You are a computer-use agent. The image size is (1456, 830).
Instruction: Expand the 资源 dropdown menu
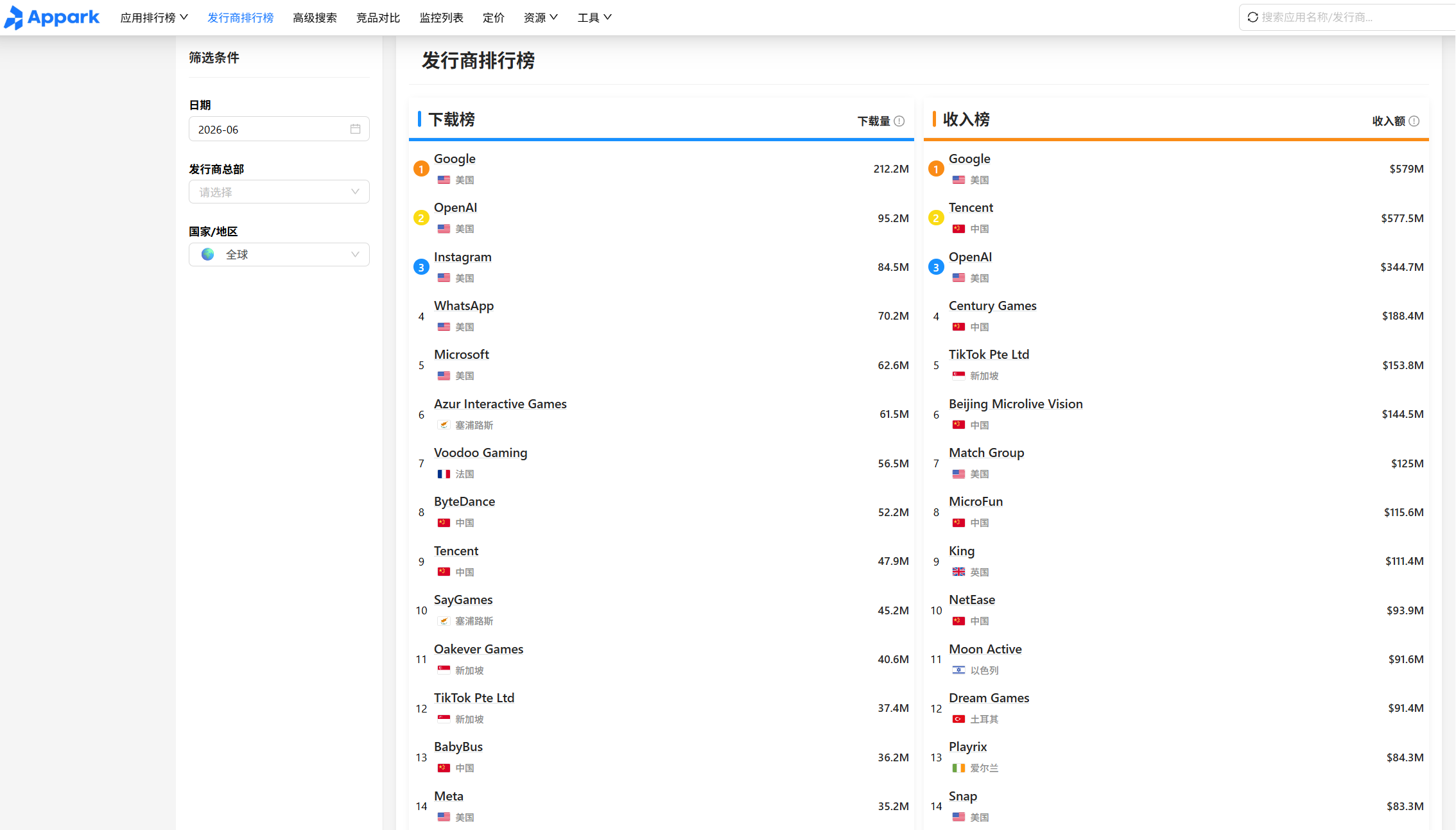541,17
